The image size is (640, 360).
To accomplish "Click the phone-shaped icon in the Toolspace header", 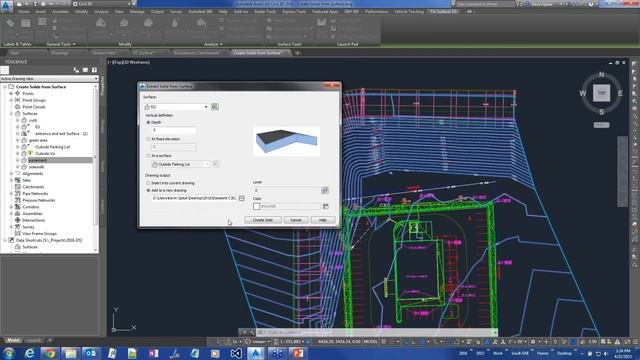I will [x=76, y=70].
